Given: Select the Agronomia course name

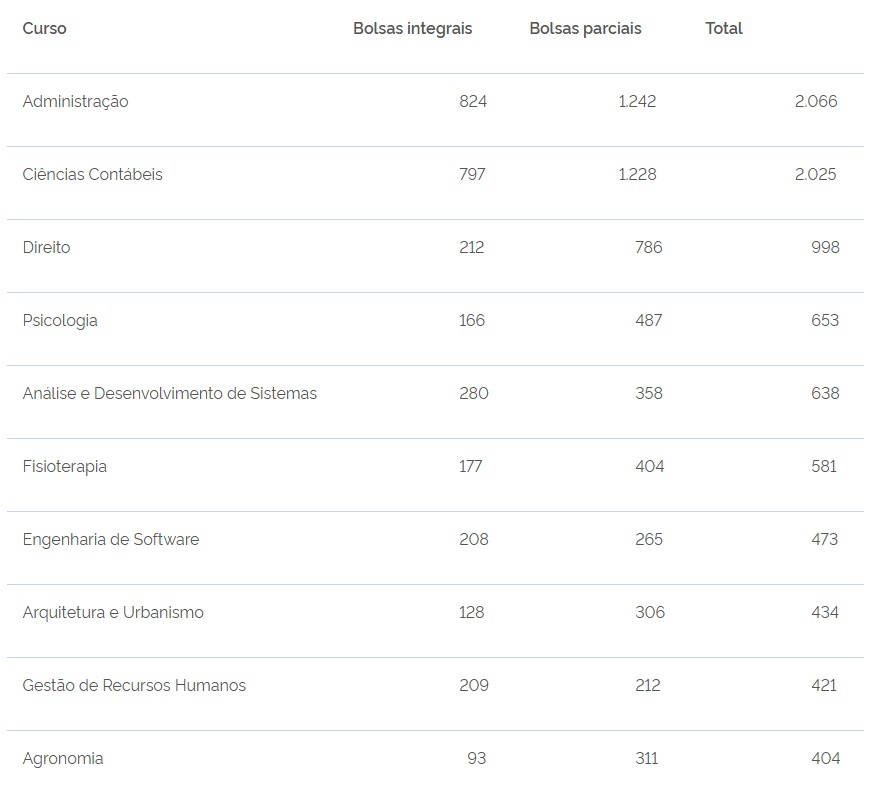Looking at the screenshot, I should pyautogui.click(x=62, y=759).
